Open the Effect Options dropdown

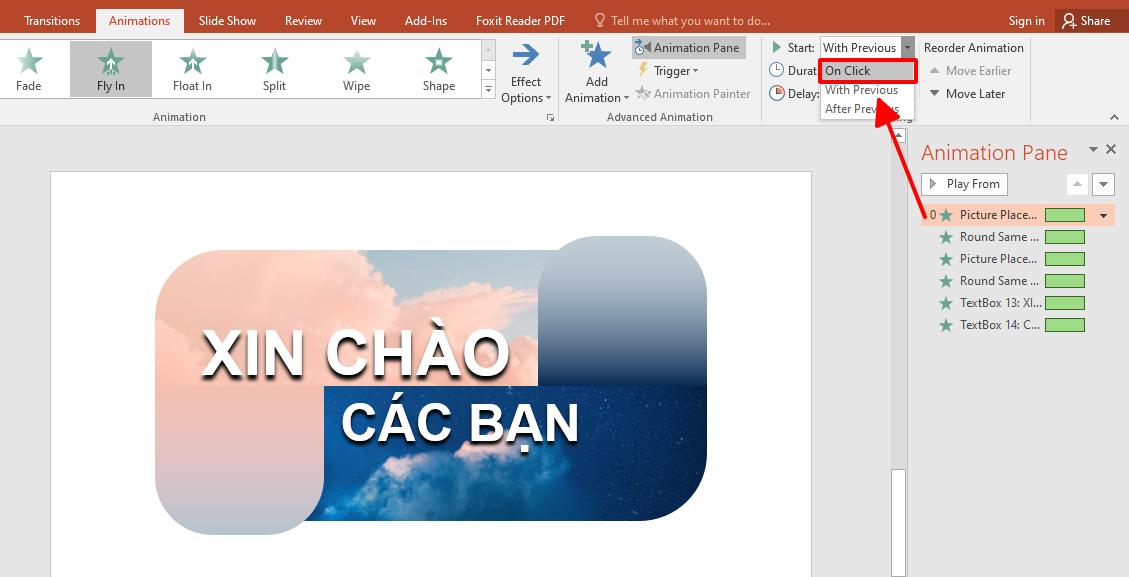525,80
